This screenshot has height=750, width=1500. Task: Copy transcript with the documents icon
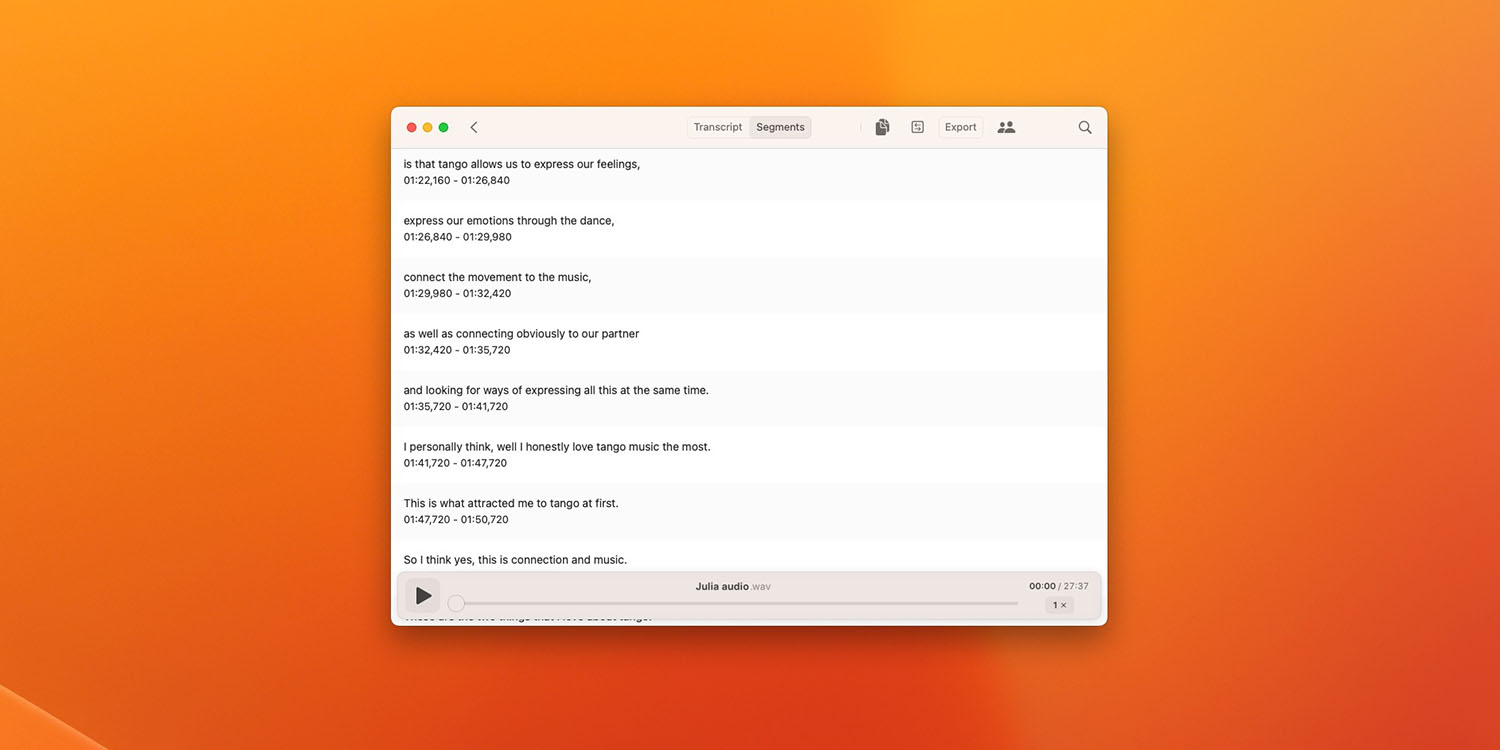click(882, 127)
